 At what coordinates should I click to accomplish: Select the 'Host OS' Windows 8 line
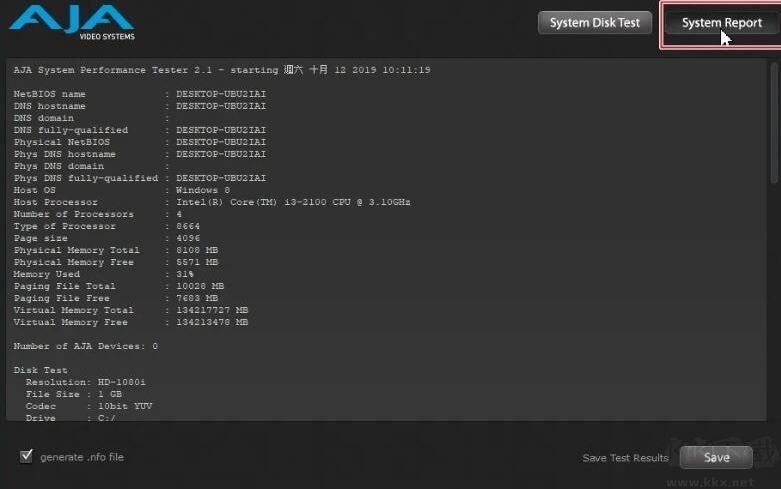point(122,190)
